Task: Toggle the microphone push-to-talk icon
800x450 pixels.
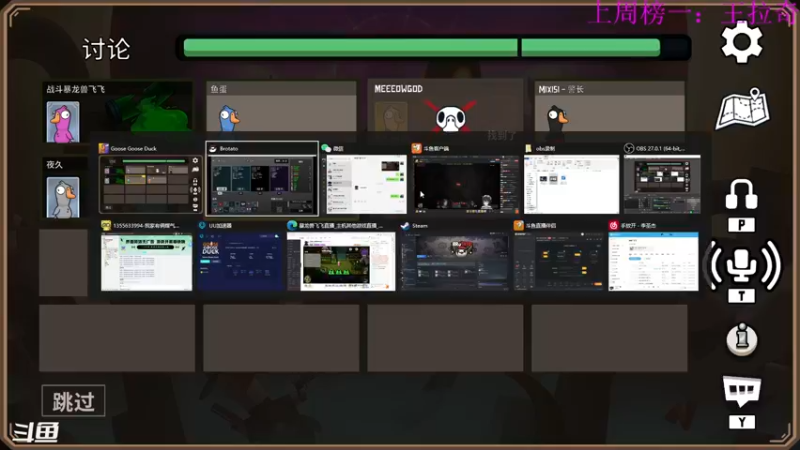Action: [x=741, y=265]
